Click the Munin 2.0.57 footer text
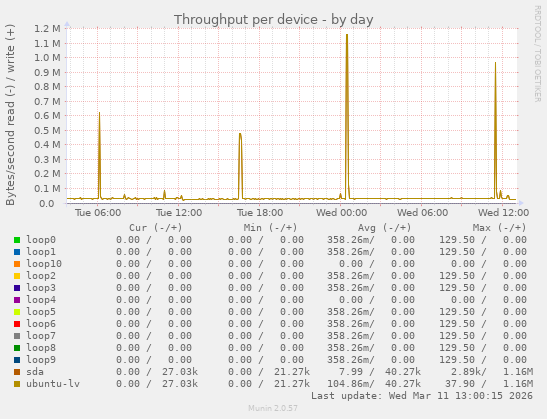This screenshot has height=419, width=547. [273, 408]
